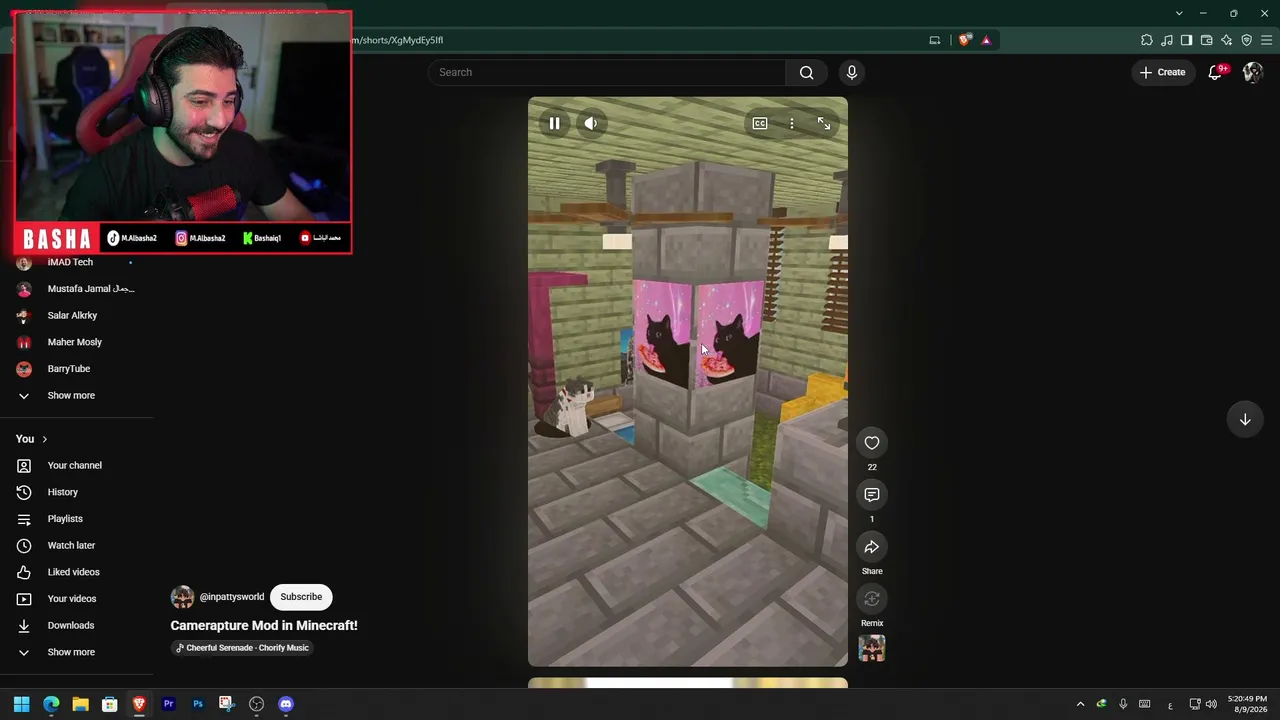Open the Brave VPN shield icon

1247,40
